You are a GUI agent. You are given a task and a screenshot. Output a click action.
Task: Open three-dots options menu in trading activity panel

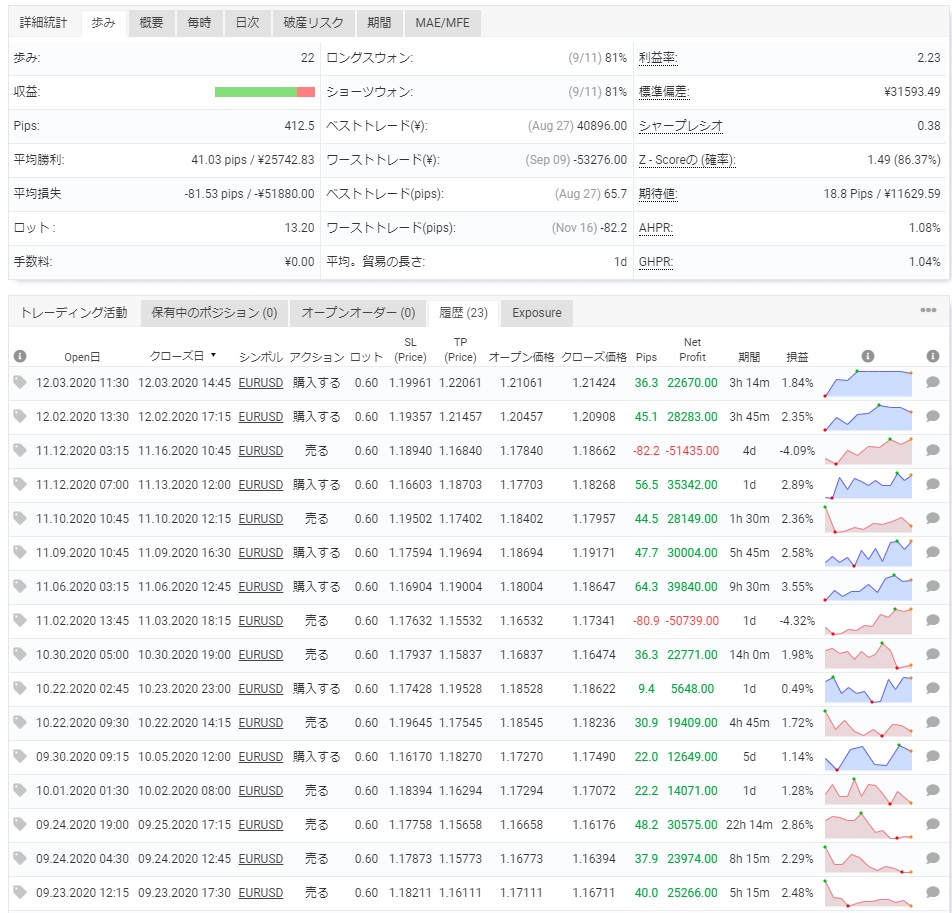click(928, 310)
